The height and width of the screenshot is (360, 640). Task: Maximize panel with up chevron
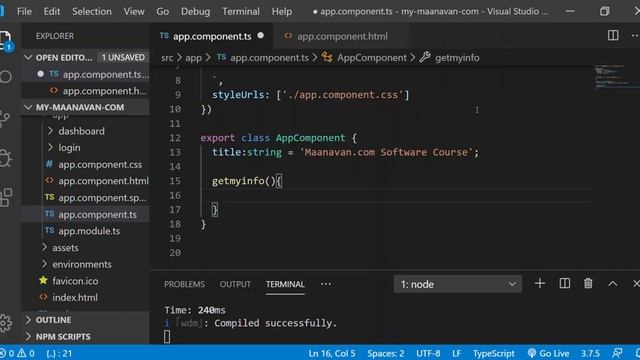point(612,284)
